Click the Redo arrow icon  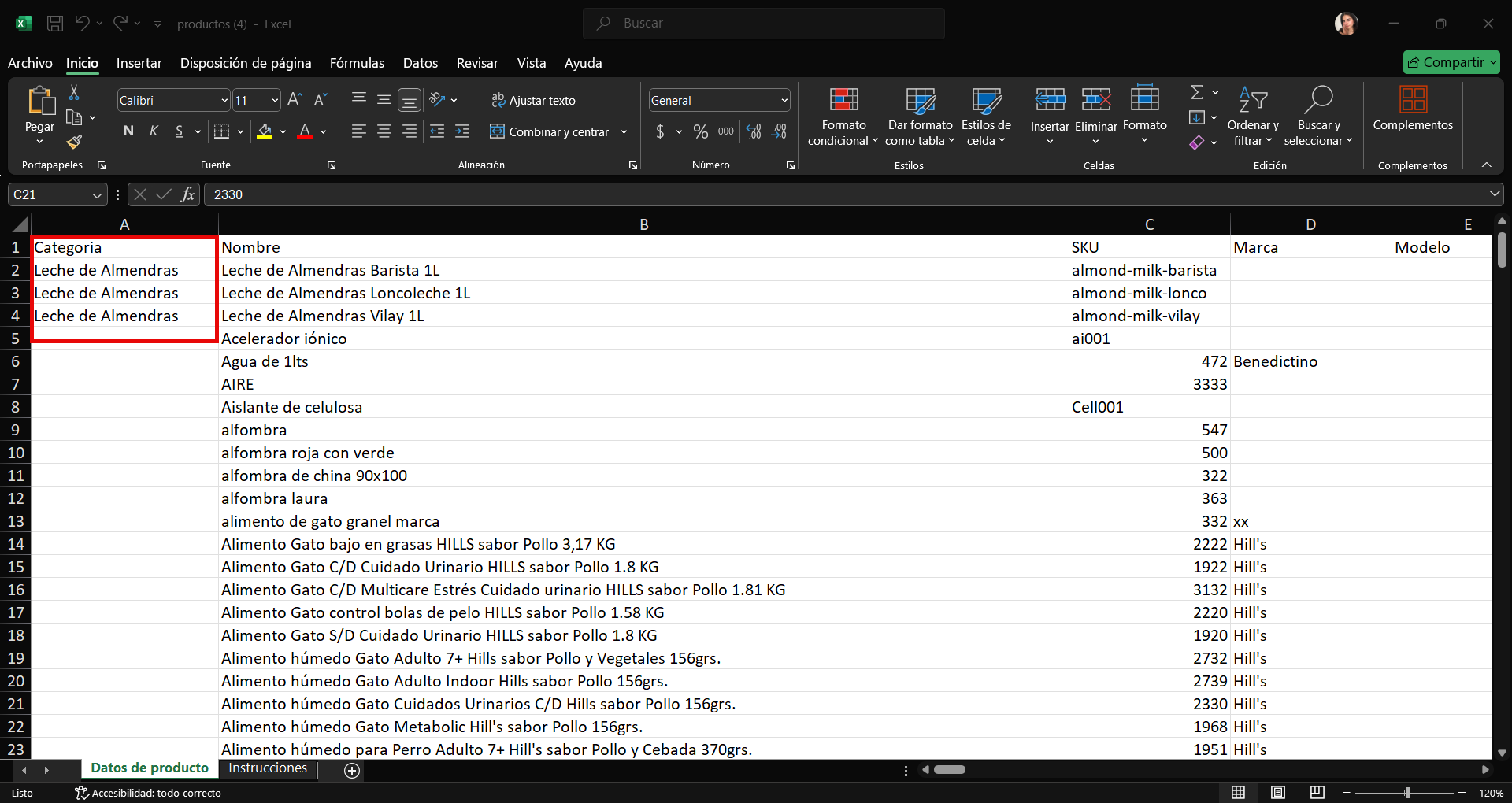[x=120, y=24]
